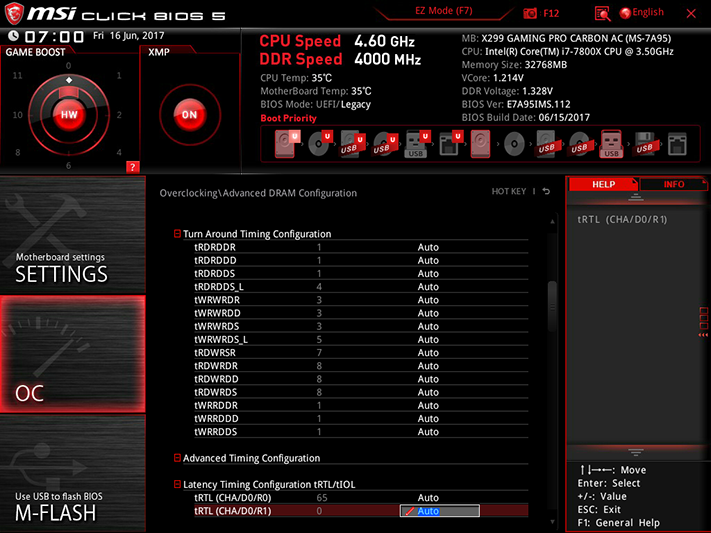Open the BIOS search magnifier icon
This screenshot has height=533, width=711.
click(602, 14)
